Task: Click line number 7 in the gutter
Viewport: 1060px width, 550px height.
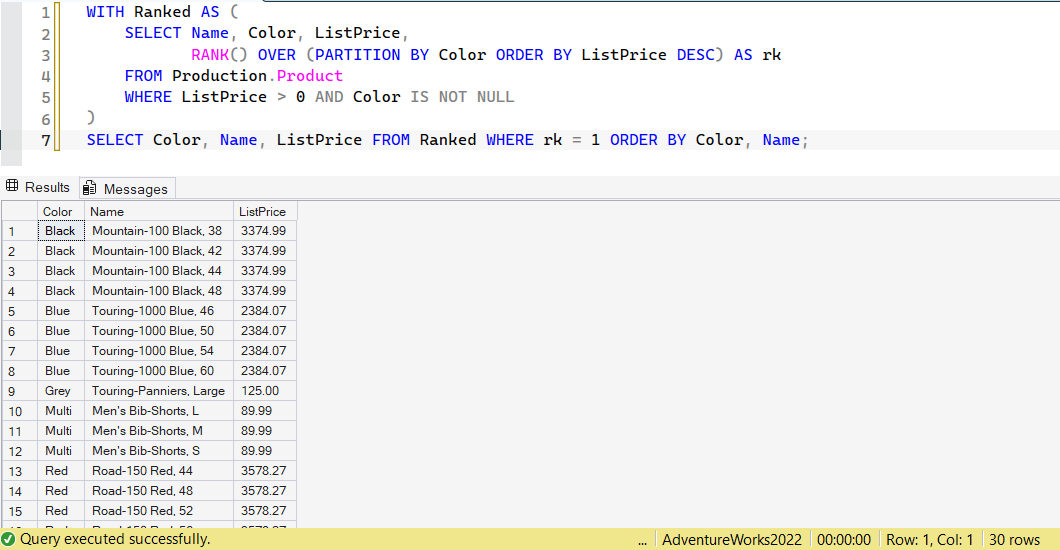Action: [46, 141]
